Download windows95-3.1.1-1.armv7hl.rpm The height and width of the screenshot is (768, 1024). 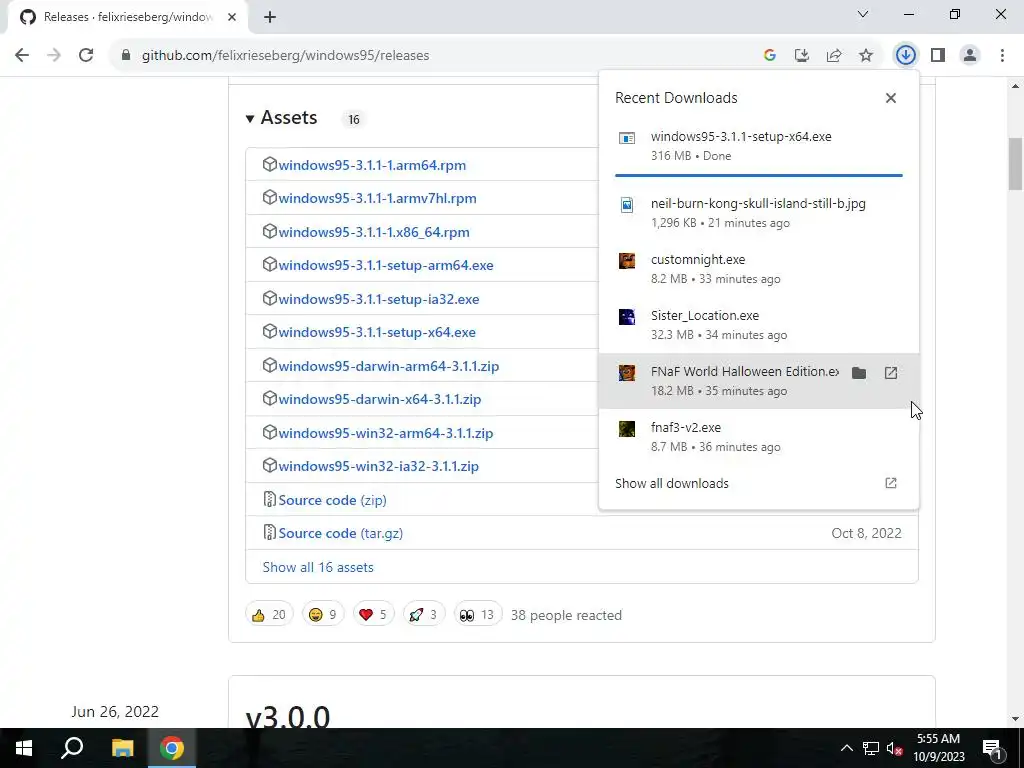pyautogui.click(x=377, y=199)
